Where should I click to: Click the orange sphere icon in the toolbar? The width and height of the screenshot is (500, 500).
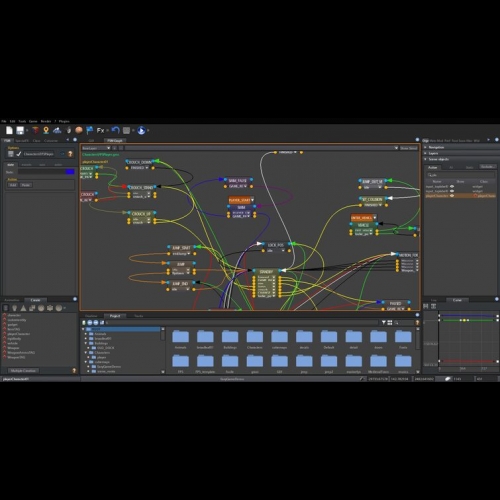point(79,130)
